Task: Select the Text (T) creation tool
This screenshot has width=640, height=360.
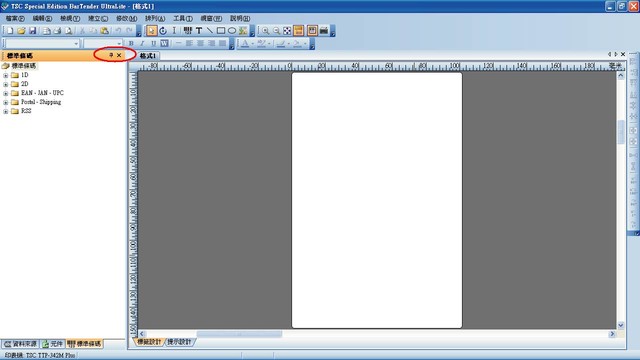Action: pyautogui.click(x=199, y=31)
